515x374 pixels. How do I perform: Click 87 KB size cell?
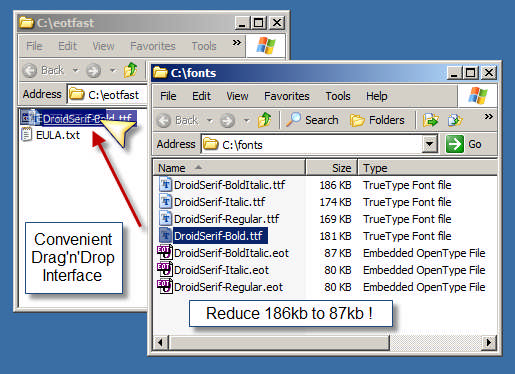(x=338, y=253)
